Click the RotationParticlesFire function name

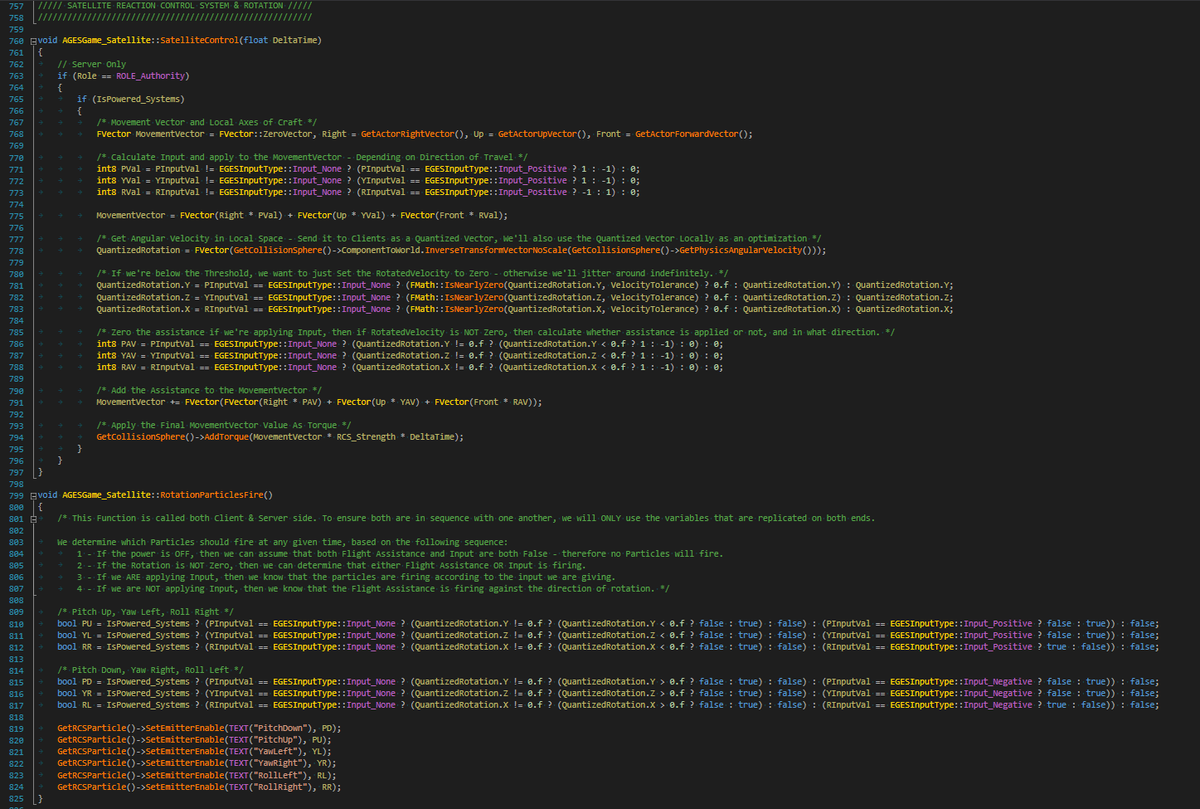(x=214, y=494)
